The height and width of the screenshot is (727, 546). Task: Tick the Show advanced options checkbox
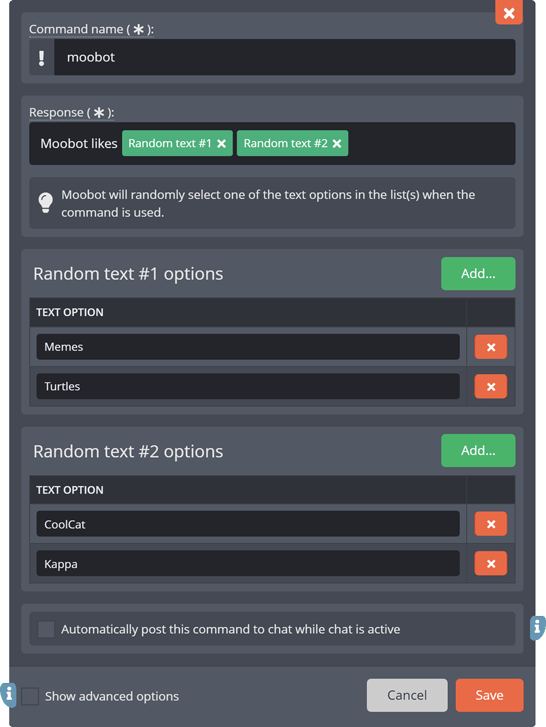click(30, 696)
